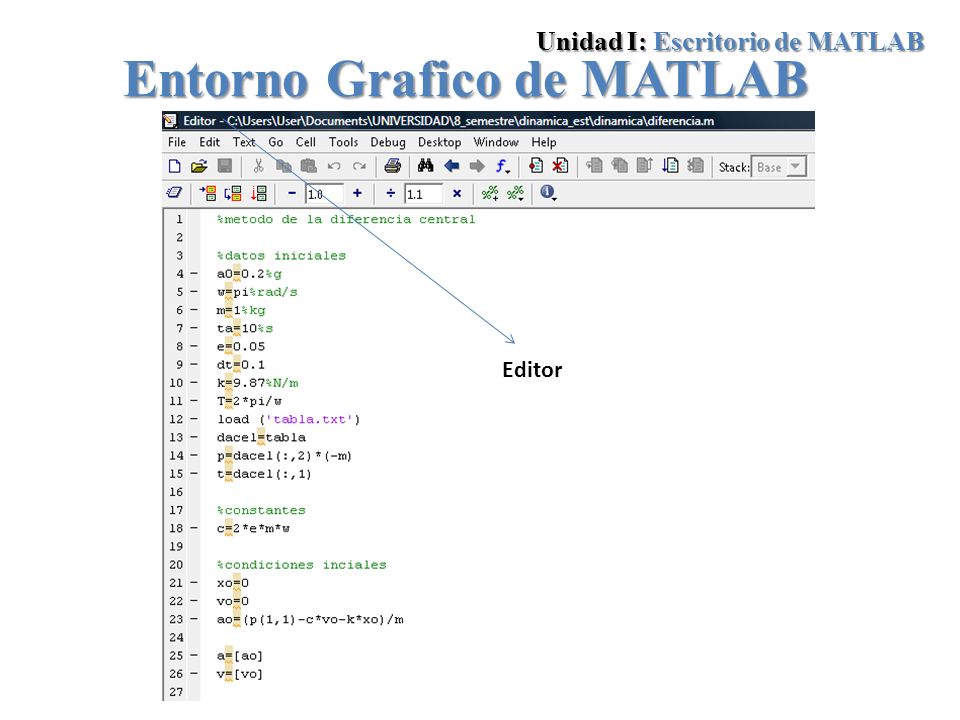Click the New file icon

[174, 167]
